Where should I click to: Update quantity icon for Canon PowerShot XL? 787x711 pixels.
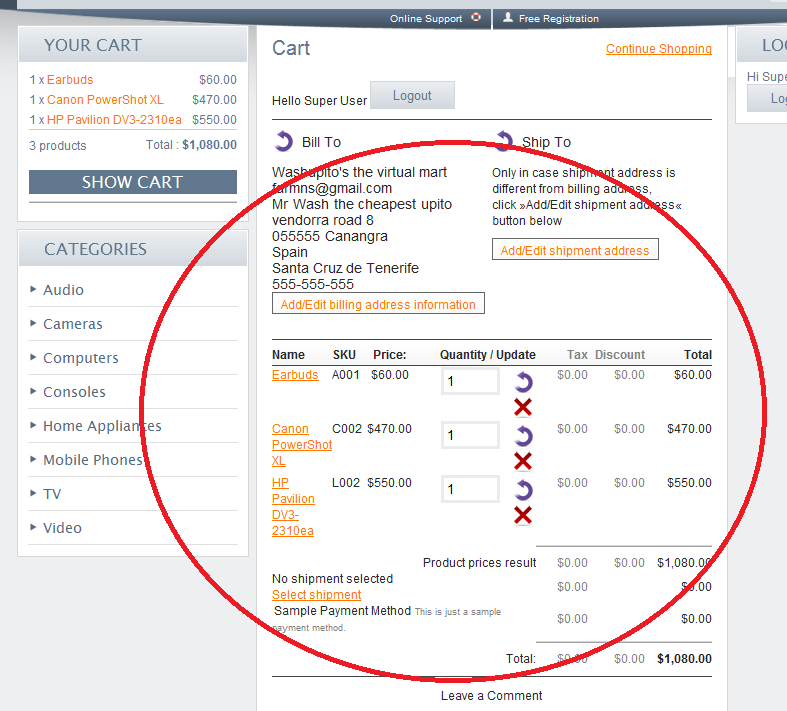[523, 436]
